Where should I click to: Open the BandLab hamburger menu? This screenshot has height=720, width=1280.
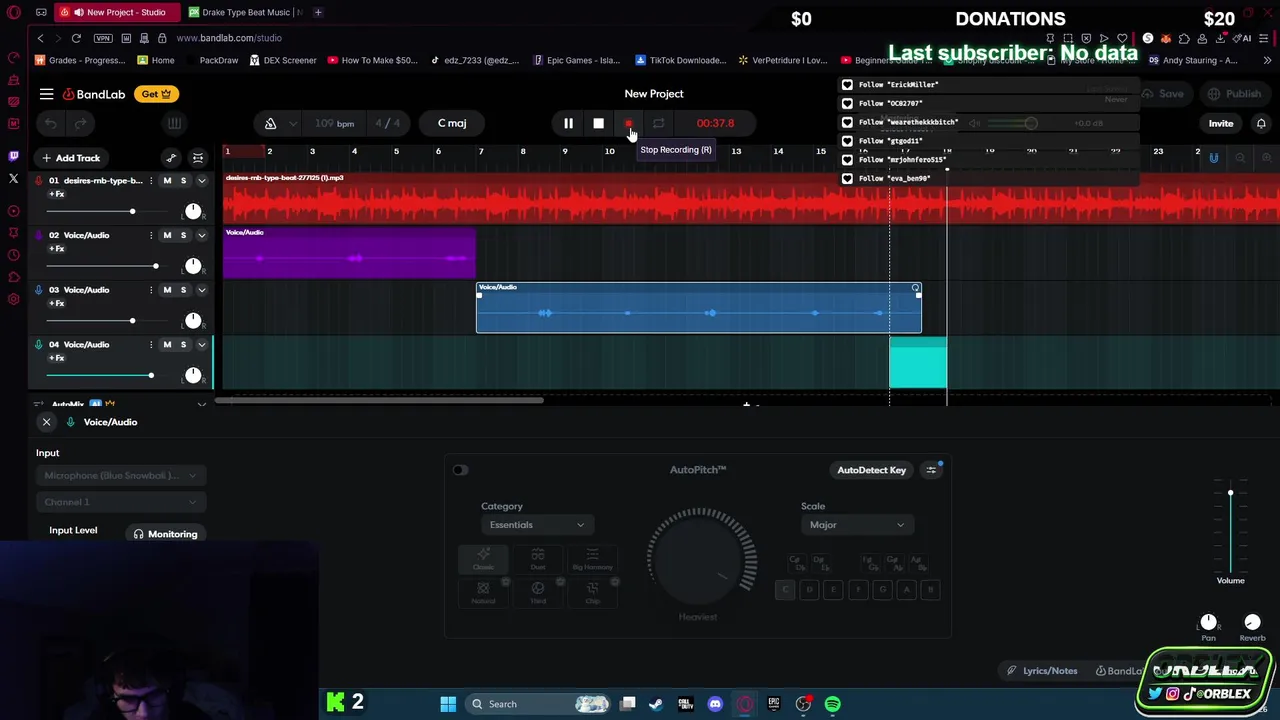tap(46, 94)
